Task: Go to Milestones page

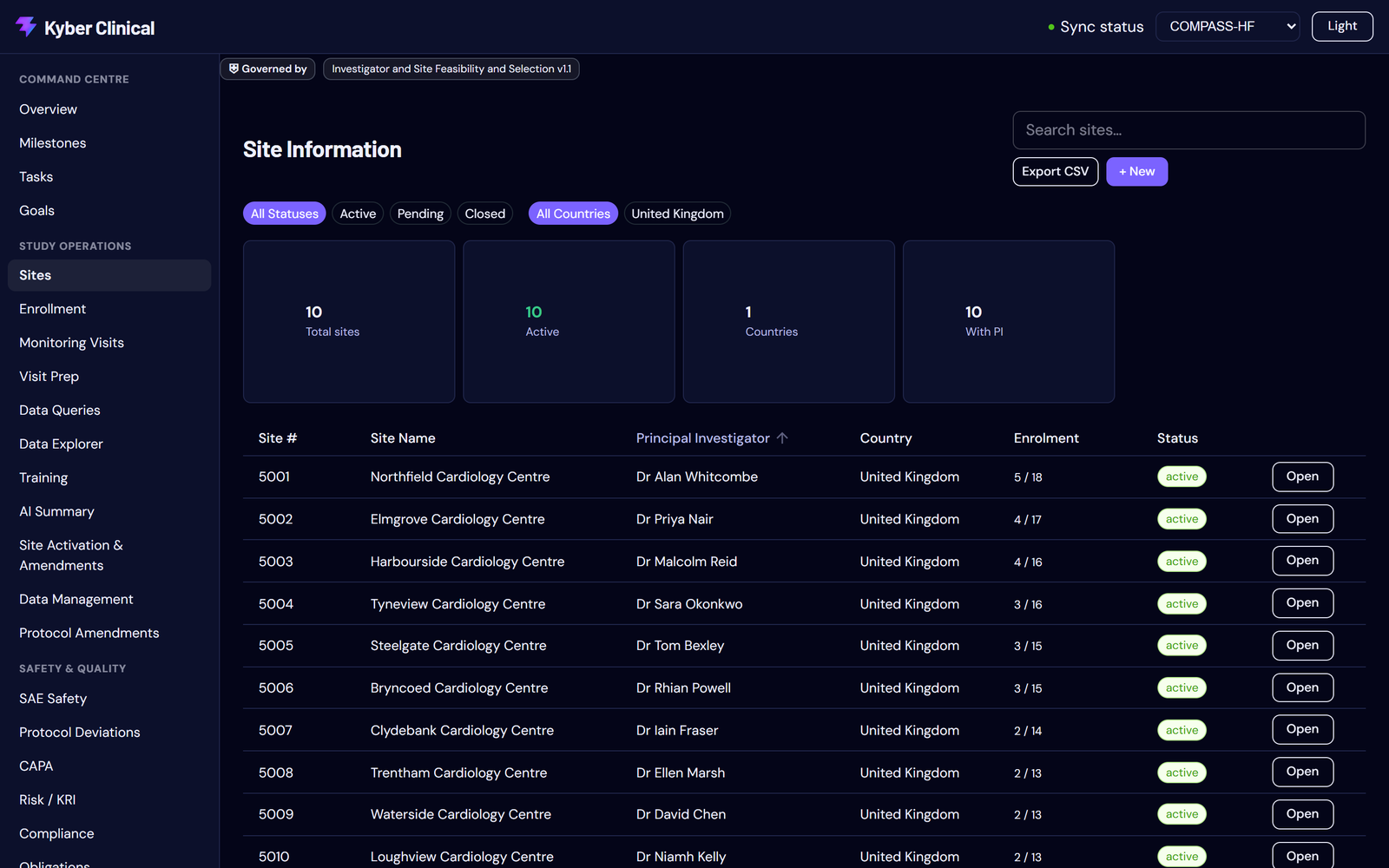Action: [x=109, y=143]
